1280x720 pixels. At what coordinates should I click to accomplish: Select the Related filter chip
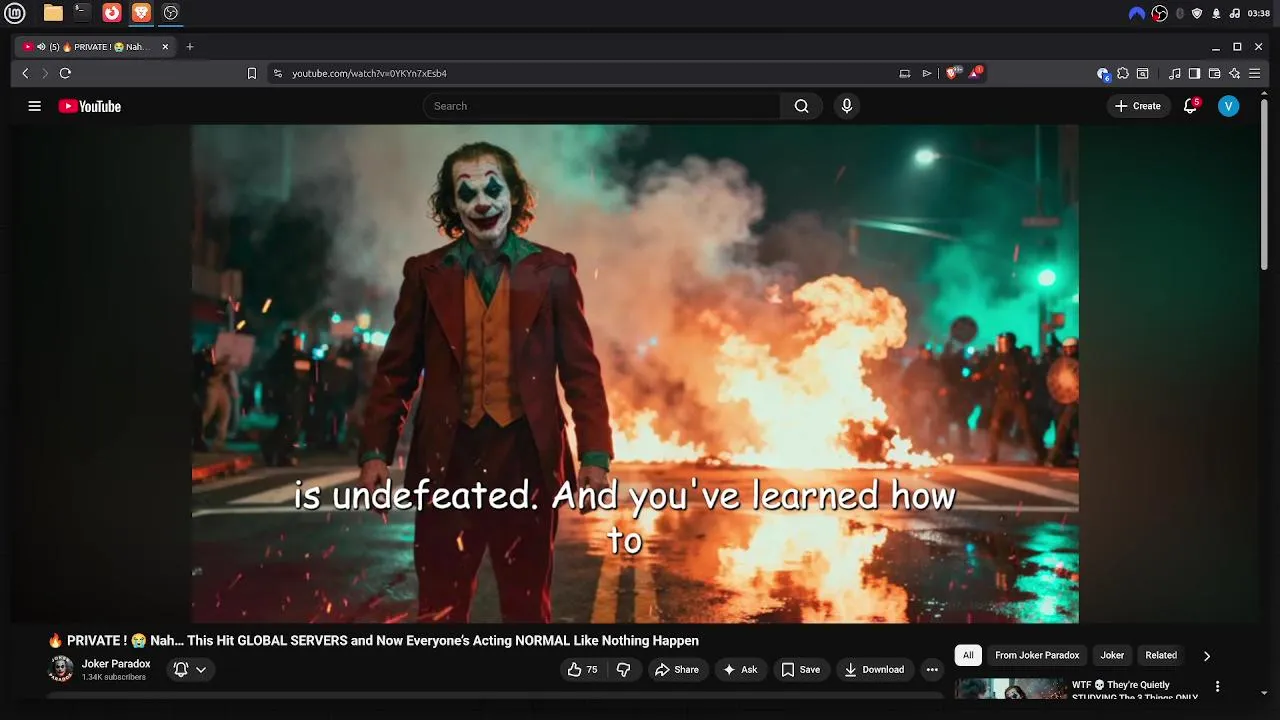(1161, 655)
